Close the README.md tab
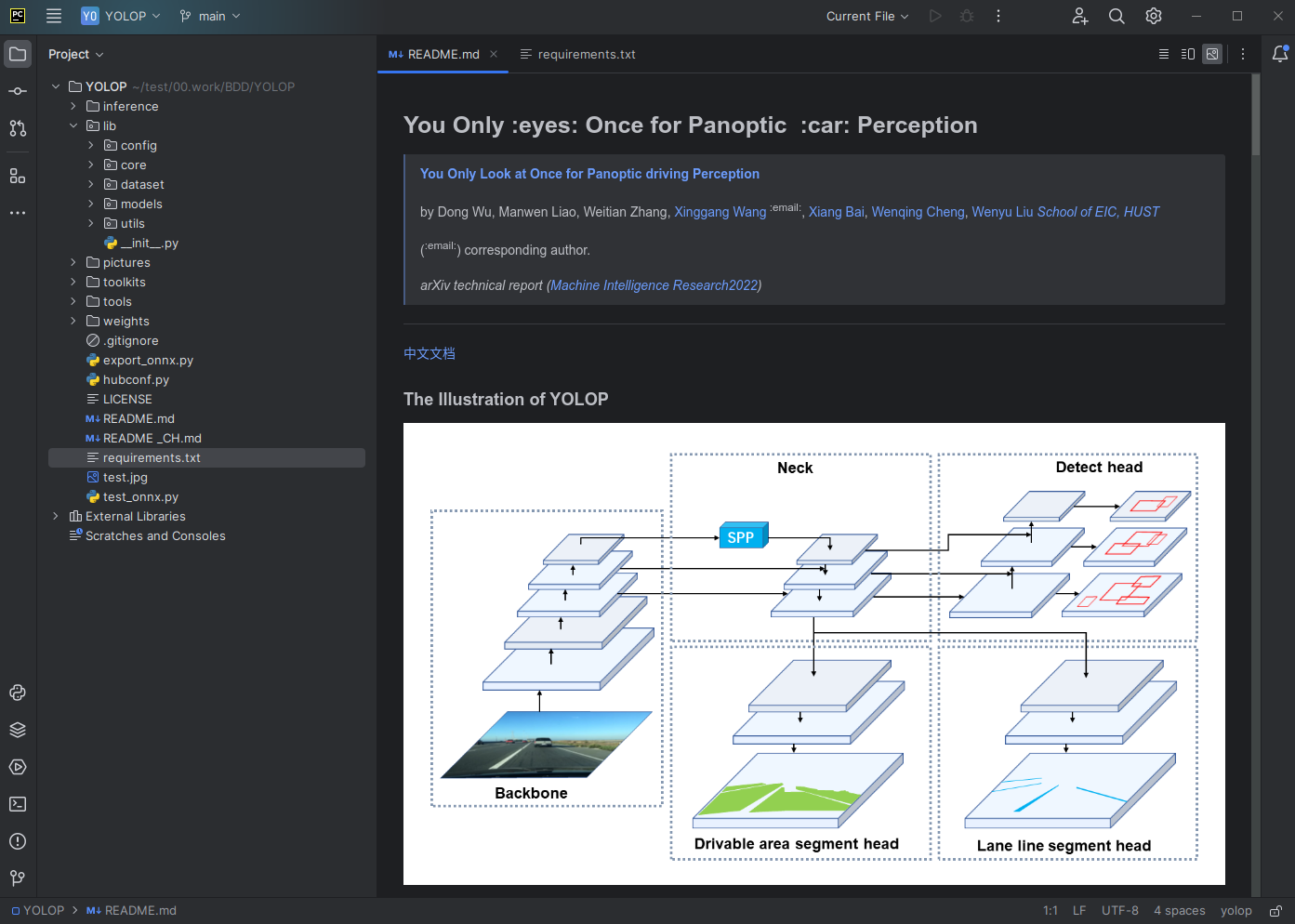The height and width of the screenshot is (924, 1295). (x=494, y=54)
